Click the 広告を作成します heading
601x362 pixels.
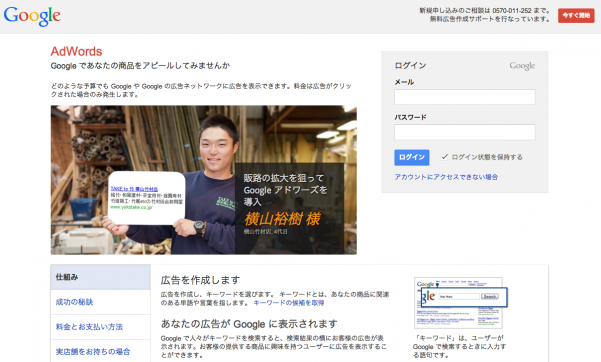pyautogui.click(x=200, y=280)
